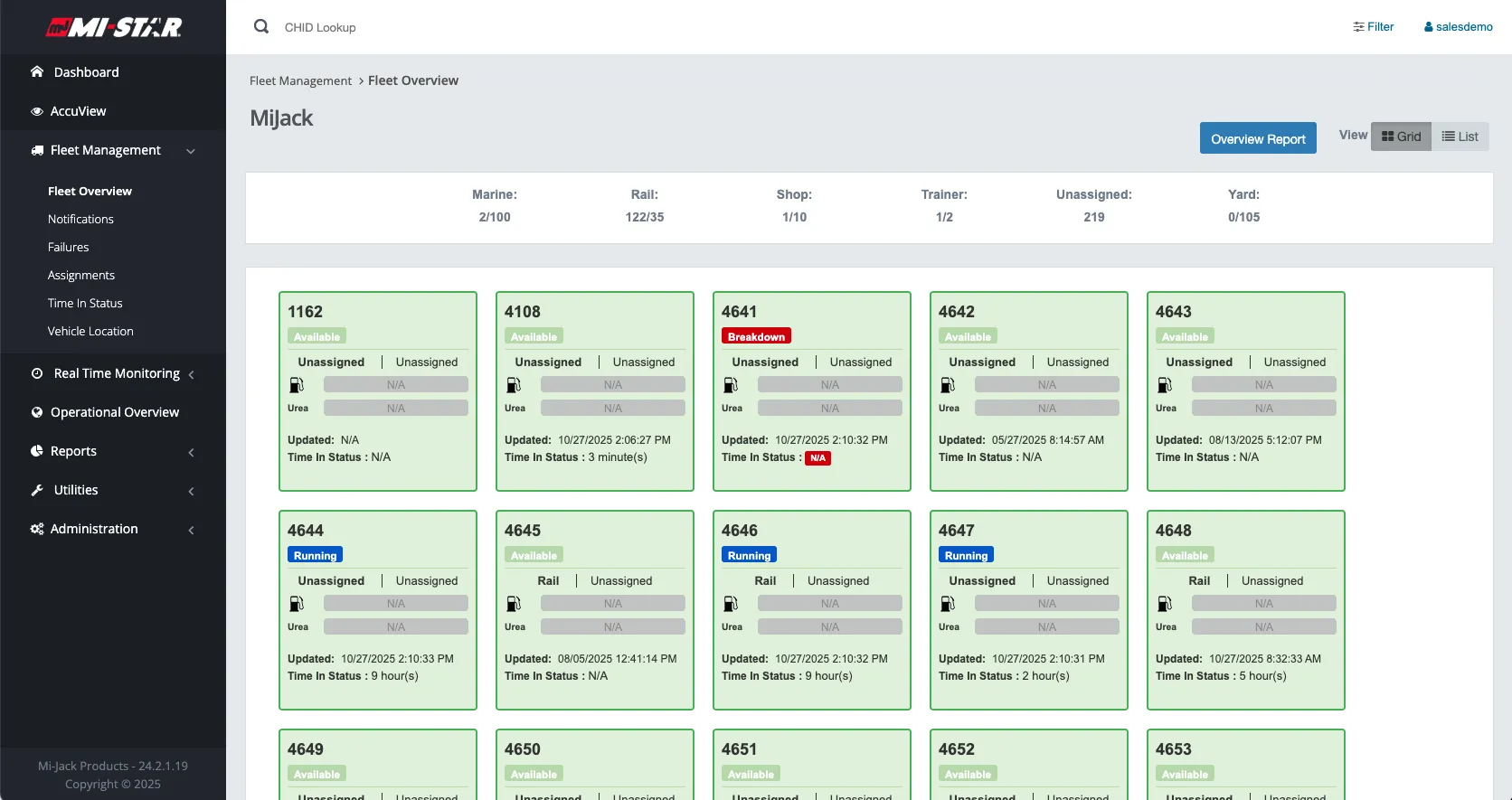The height and width of the screenshot is (800, 1512).
Task: Click the fuel pump icon on card 4108
Action: pos(514,385)
